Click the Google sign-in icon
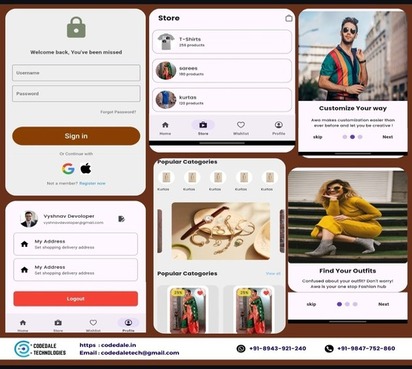 pos(68,169)
